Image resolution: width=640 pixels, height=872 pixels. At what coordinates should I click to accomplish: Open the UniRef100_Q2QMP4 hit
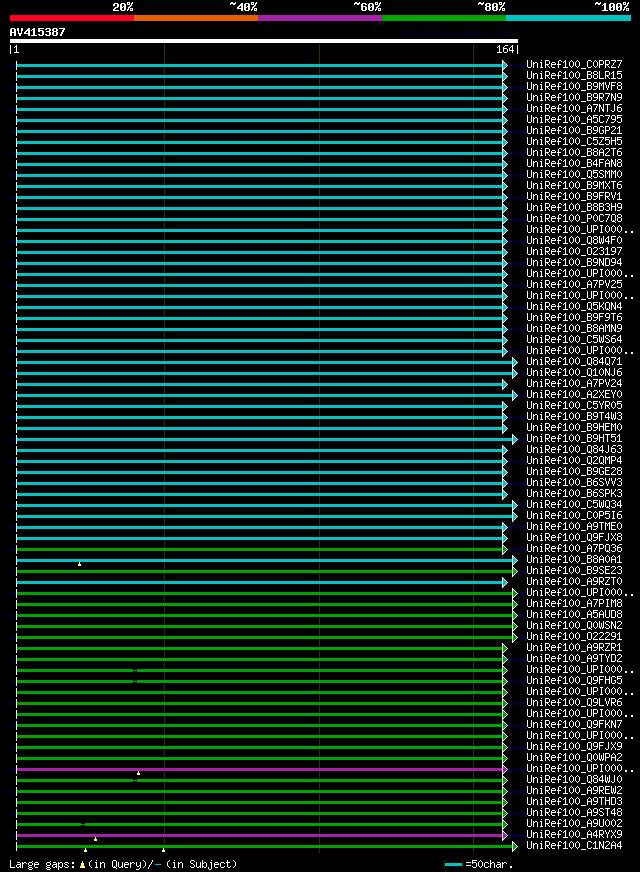tap(574, 460)
